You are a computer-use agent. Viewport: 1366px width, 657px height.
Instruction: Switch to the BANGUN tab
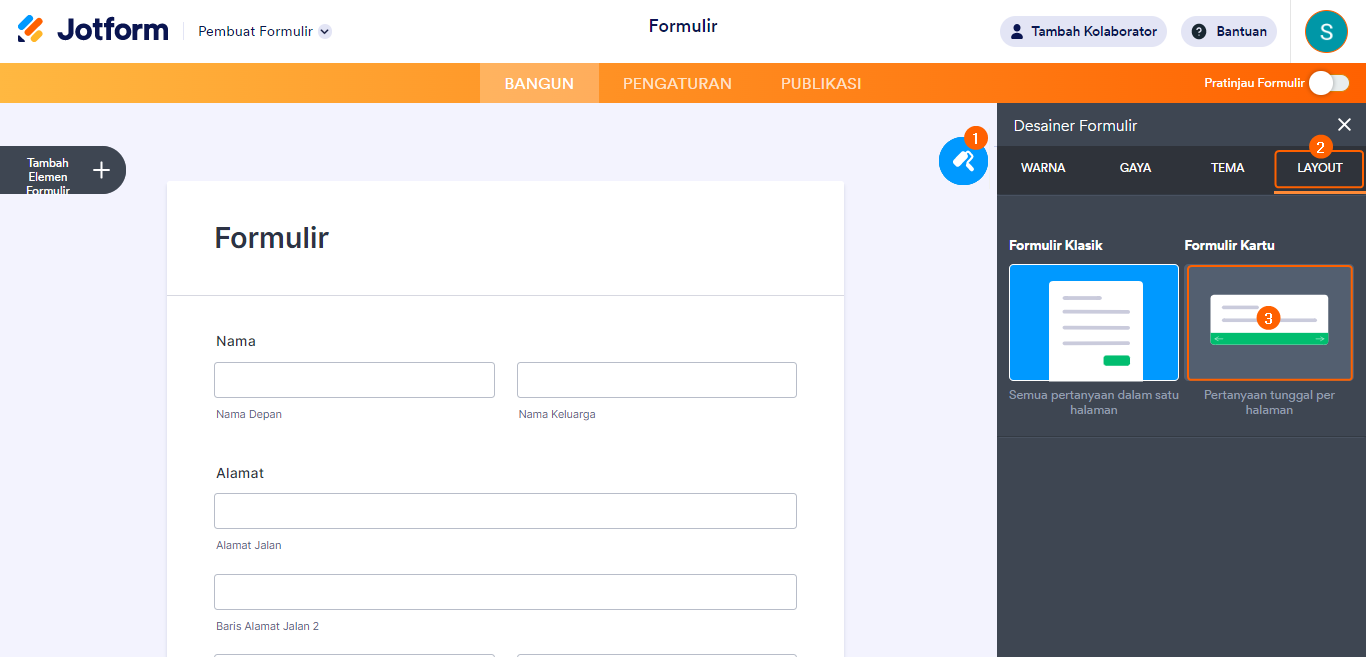pyautogui.click(x=539, y=83)
